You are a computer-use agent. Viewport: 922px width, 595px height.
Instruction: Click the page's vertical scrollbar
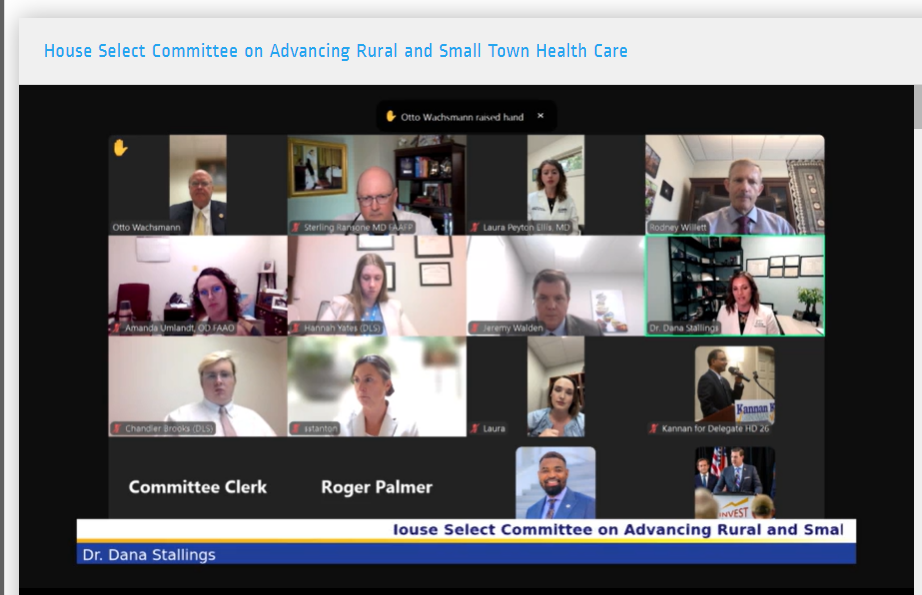918,338
